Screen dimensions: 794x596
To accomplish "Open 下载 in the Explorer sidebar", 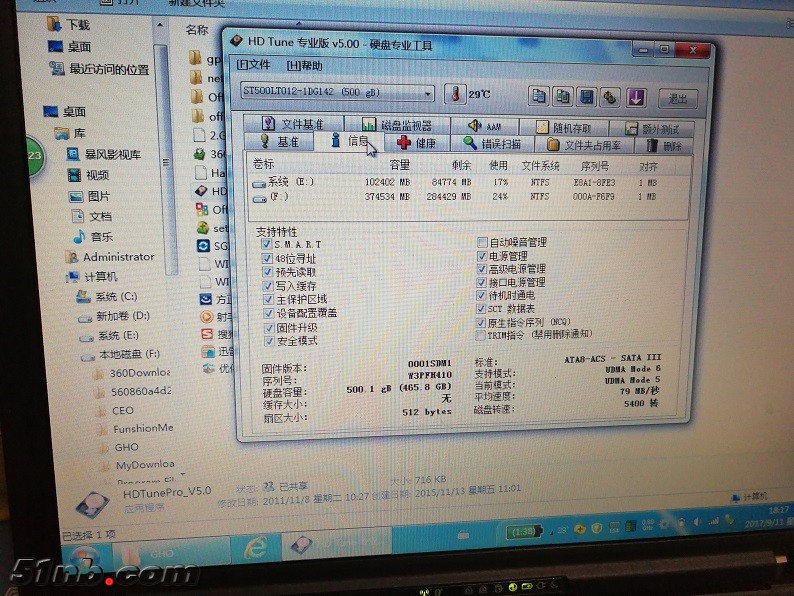I will click(69, 24).
